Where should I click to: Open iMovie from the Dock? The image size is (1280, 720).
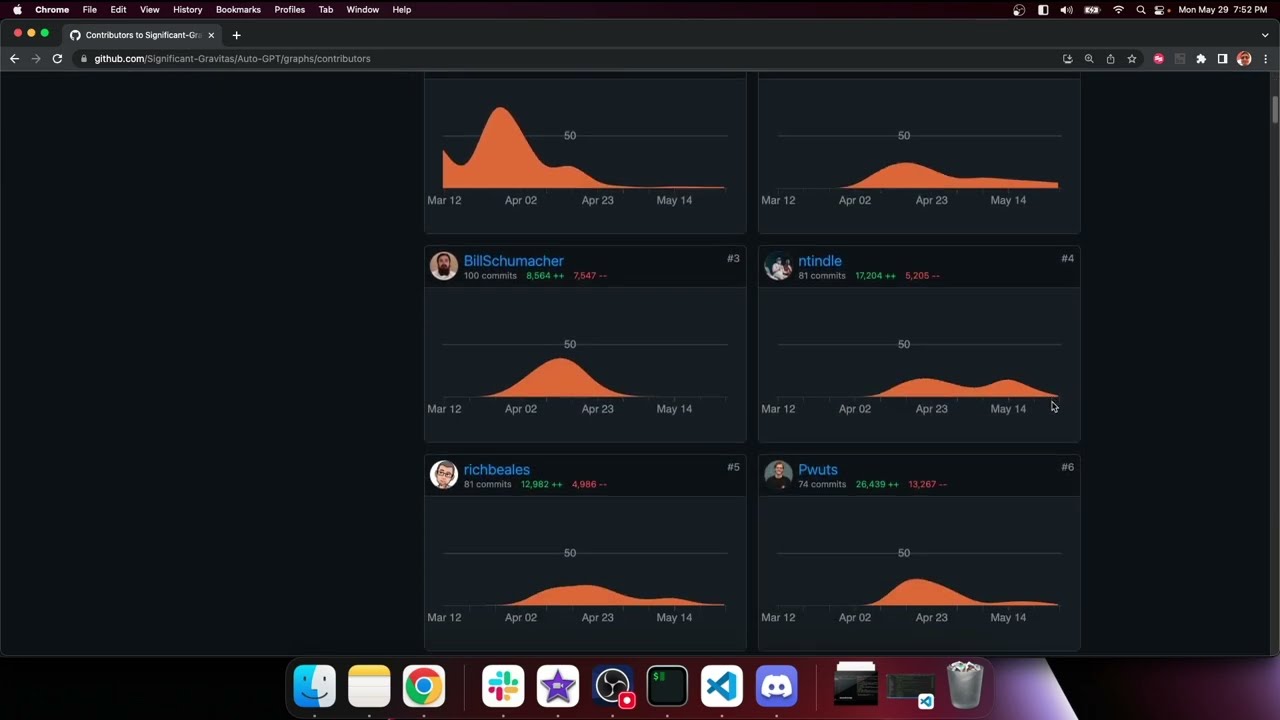pos(558,687)
